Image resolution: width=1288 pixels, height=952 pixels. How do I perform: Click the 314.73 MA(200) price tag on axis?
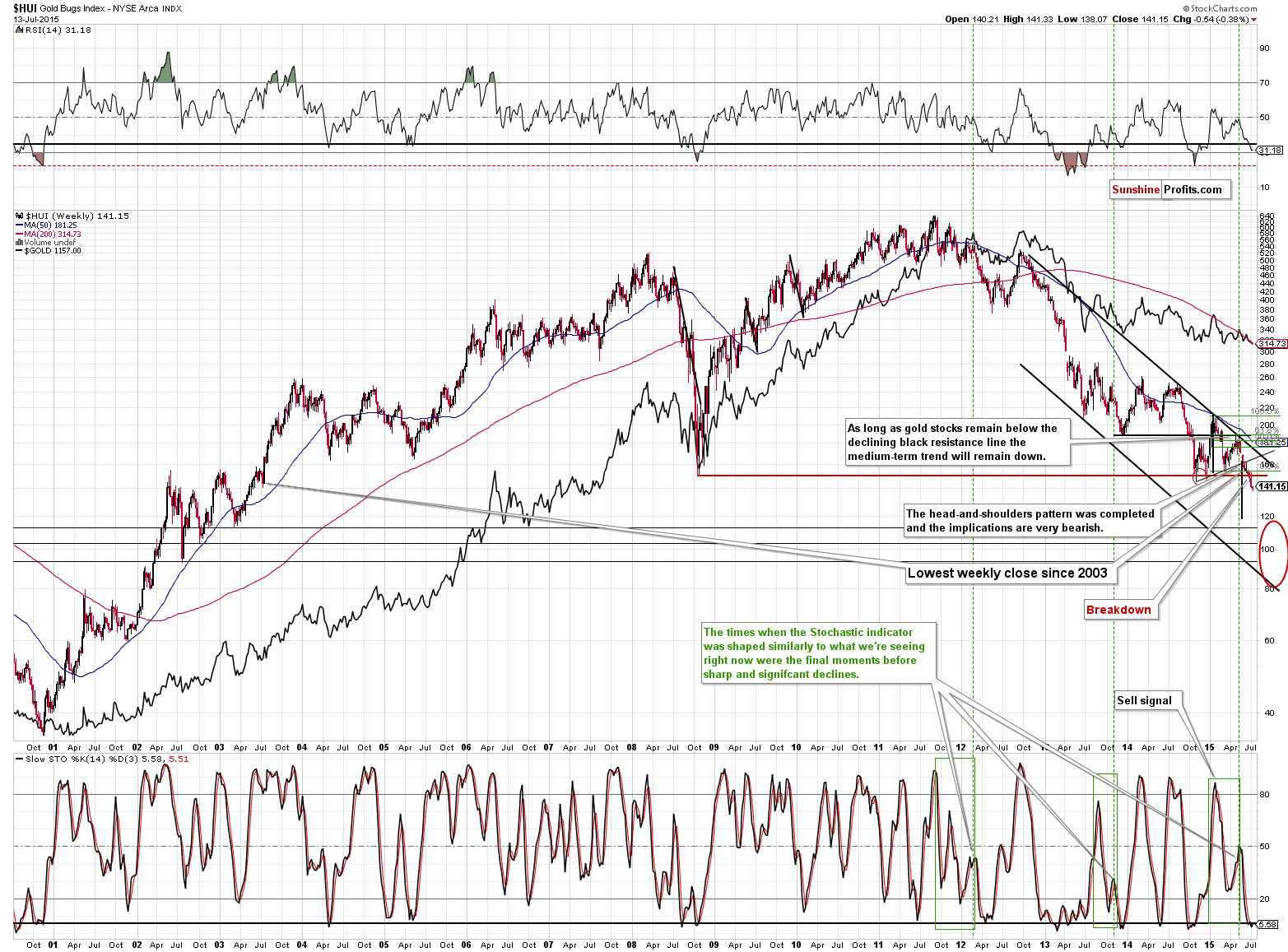[x=1272, y=343]
